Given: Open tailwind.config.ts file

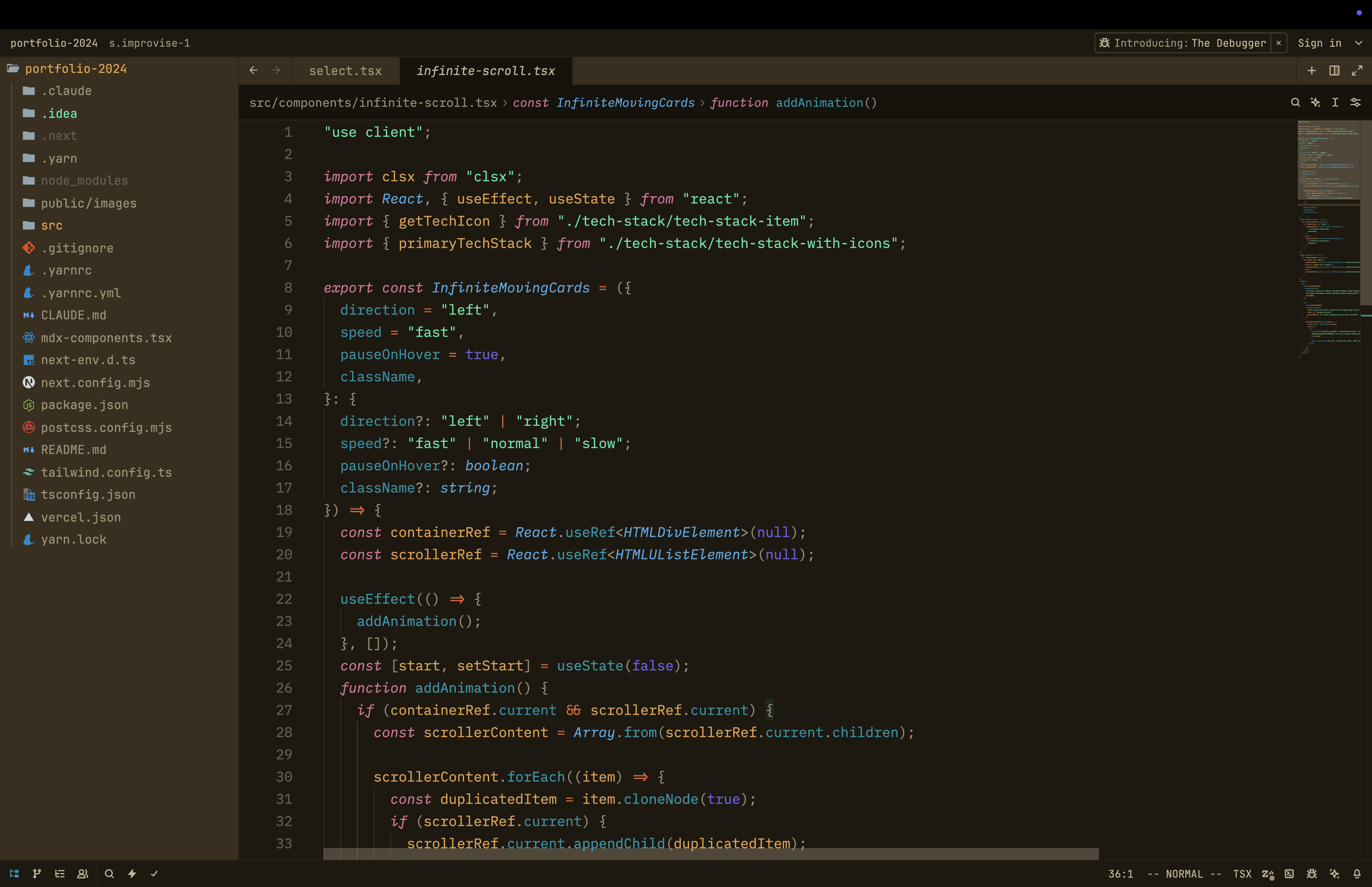Looking at the screenshot, I should [119, 472].
